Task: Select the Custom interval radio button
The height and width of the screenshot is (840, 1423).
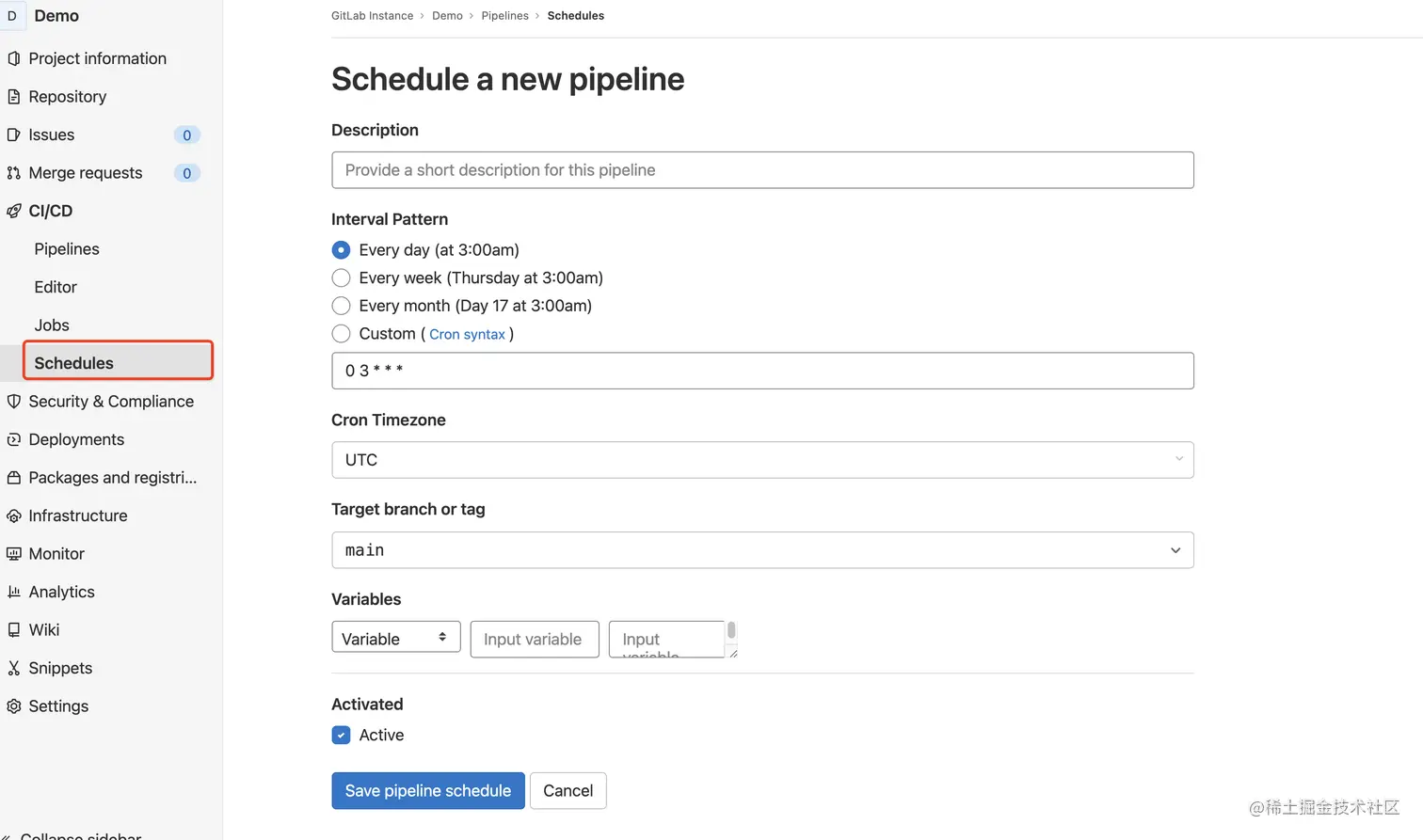Action: point(341,334)
